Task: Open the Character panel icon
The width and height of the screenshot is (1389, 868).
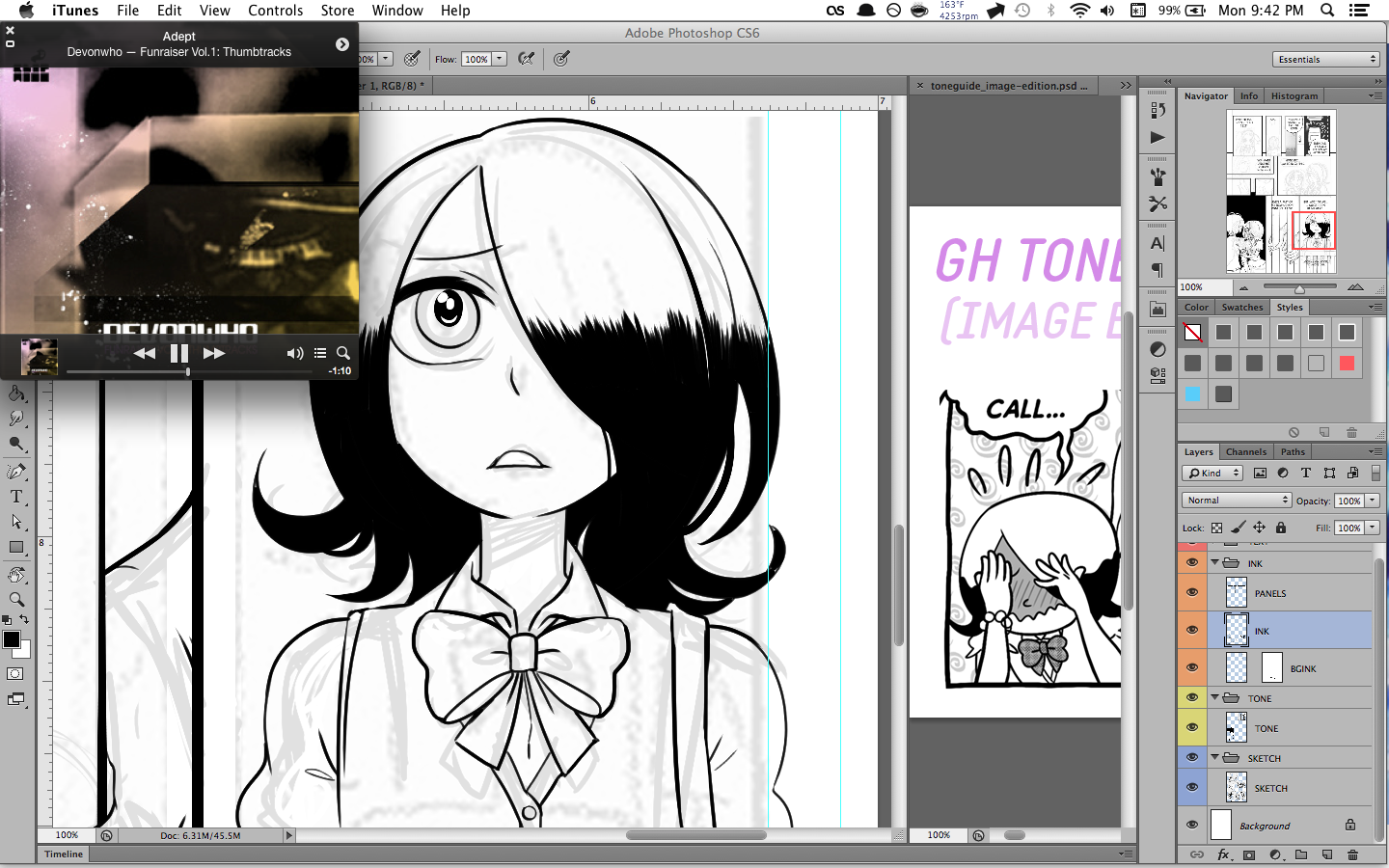Action: coord(1157,243)
